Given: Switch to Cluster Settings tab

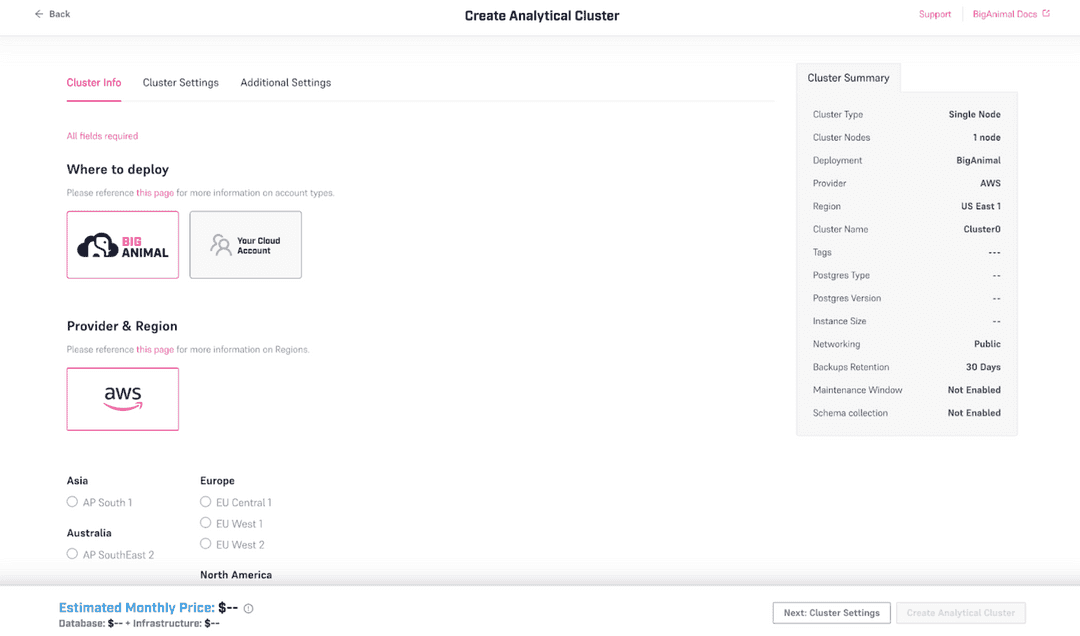Looking at the screenshot, I should coord(180,83).
